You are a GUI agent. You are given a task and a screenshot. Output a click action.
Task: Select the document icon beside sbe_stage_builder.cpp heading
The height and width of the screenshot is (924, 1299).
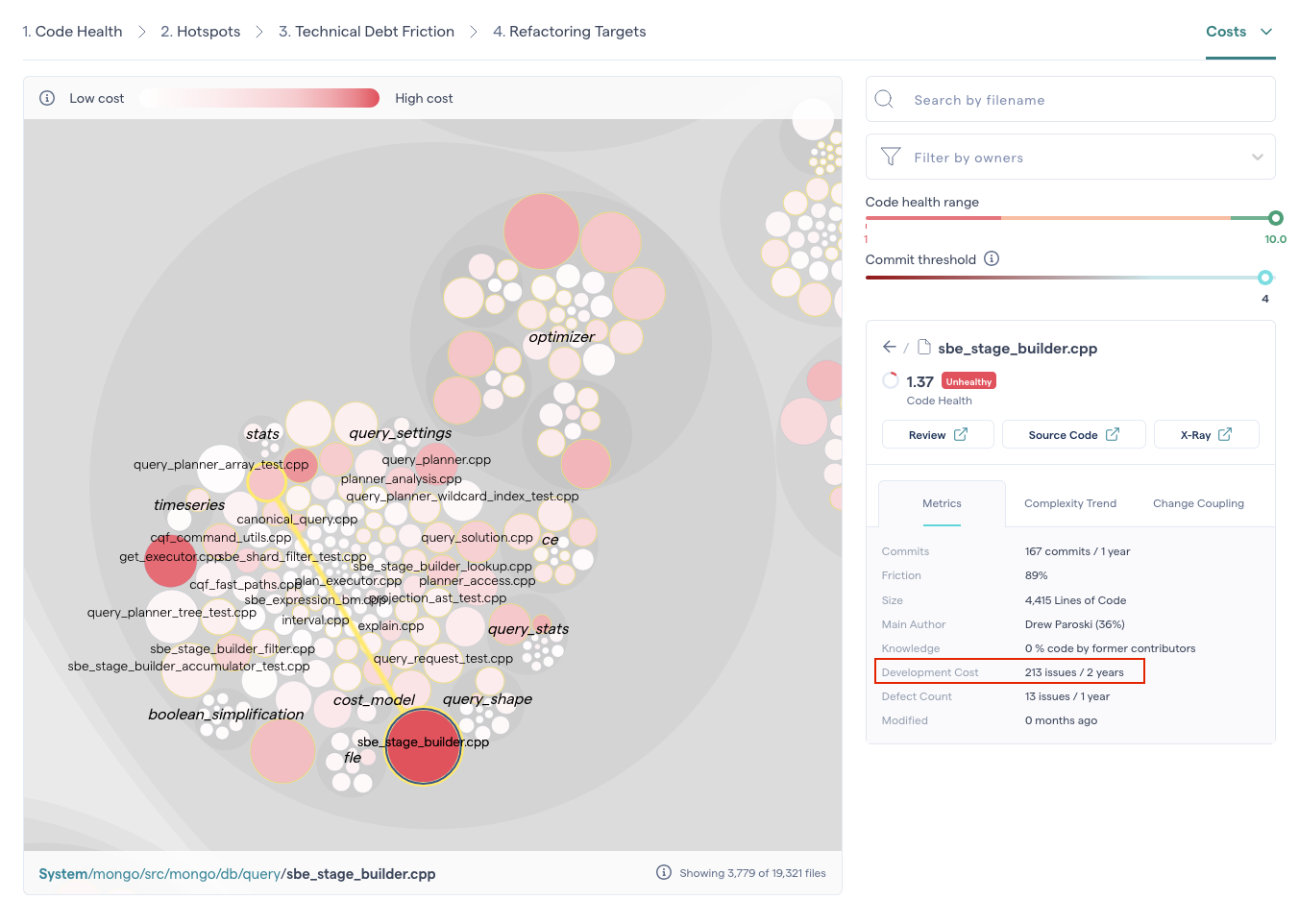click(x=925, y=347)
